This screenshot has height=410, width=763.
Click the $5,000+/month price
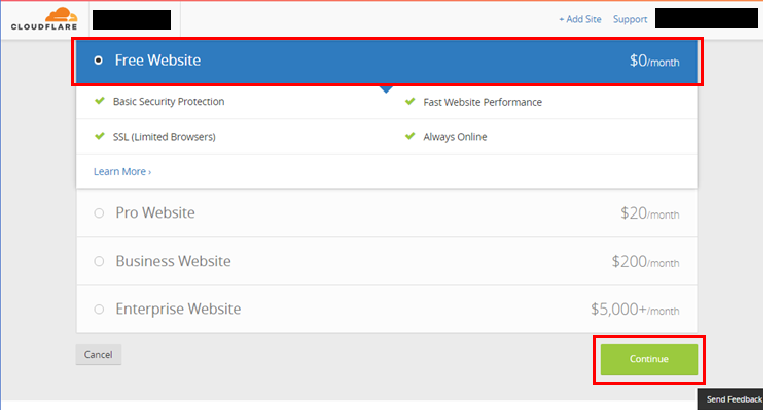tap(635, 309)
